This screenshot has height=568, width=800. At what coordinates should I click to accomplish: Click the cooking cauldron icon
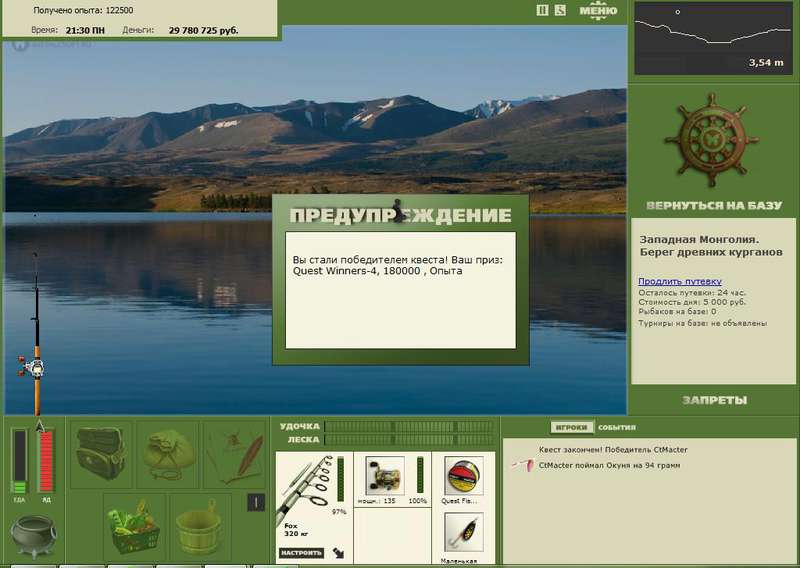pos(34,536)
